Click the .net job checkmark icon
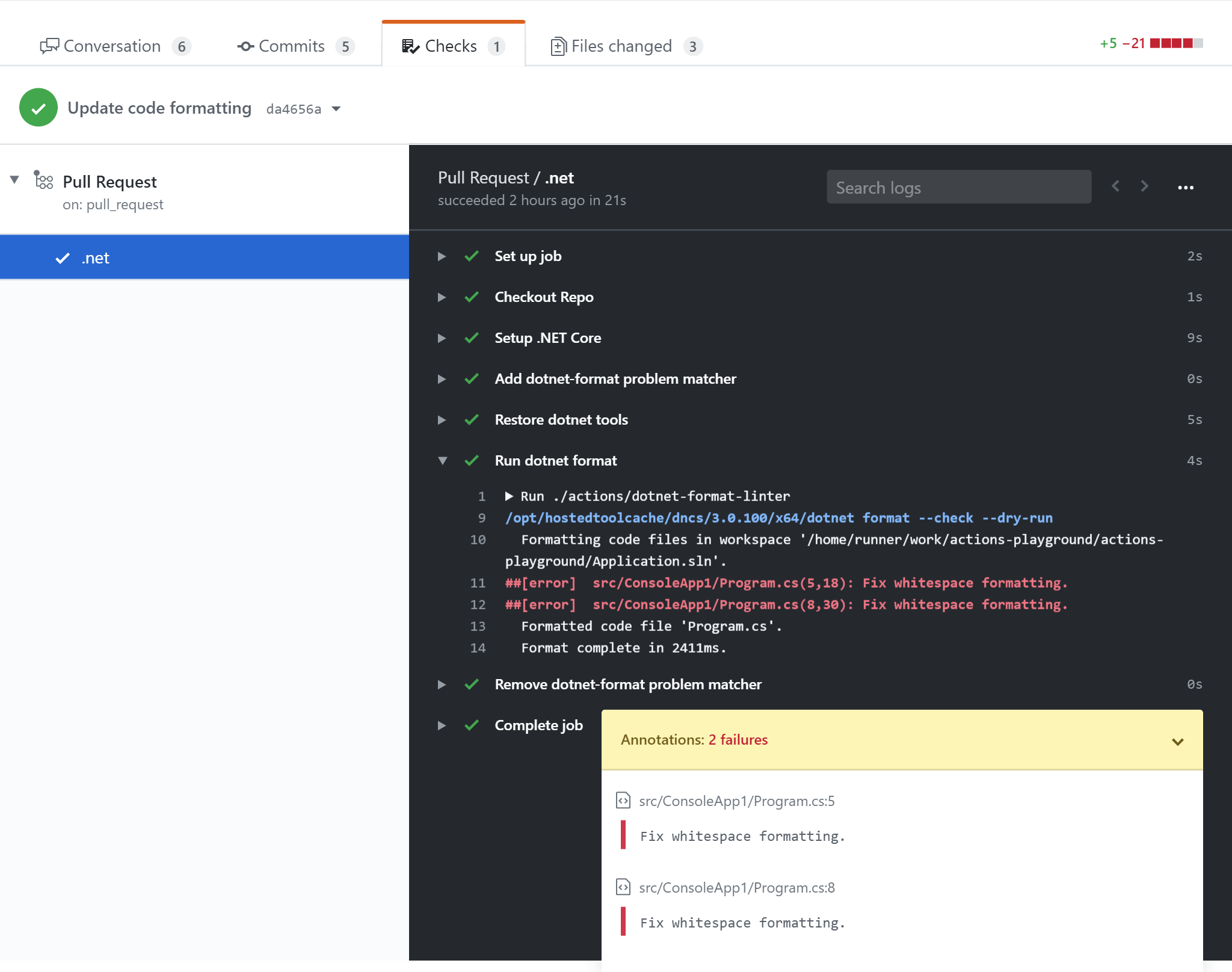1232x972 pixels. point(64,258)
